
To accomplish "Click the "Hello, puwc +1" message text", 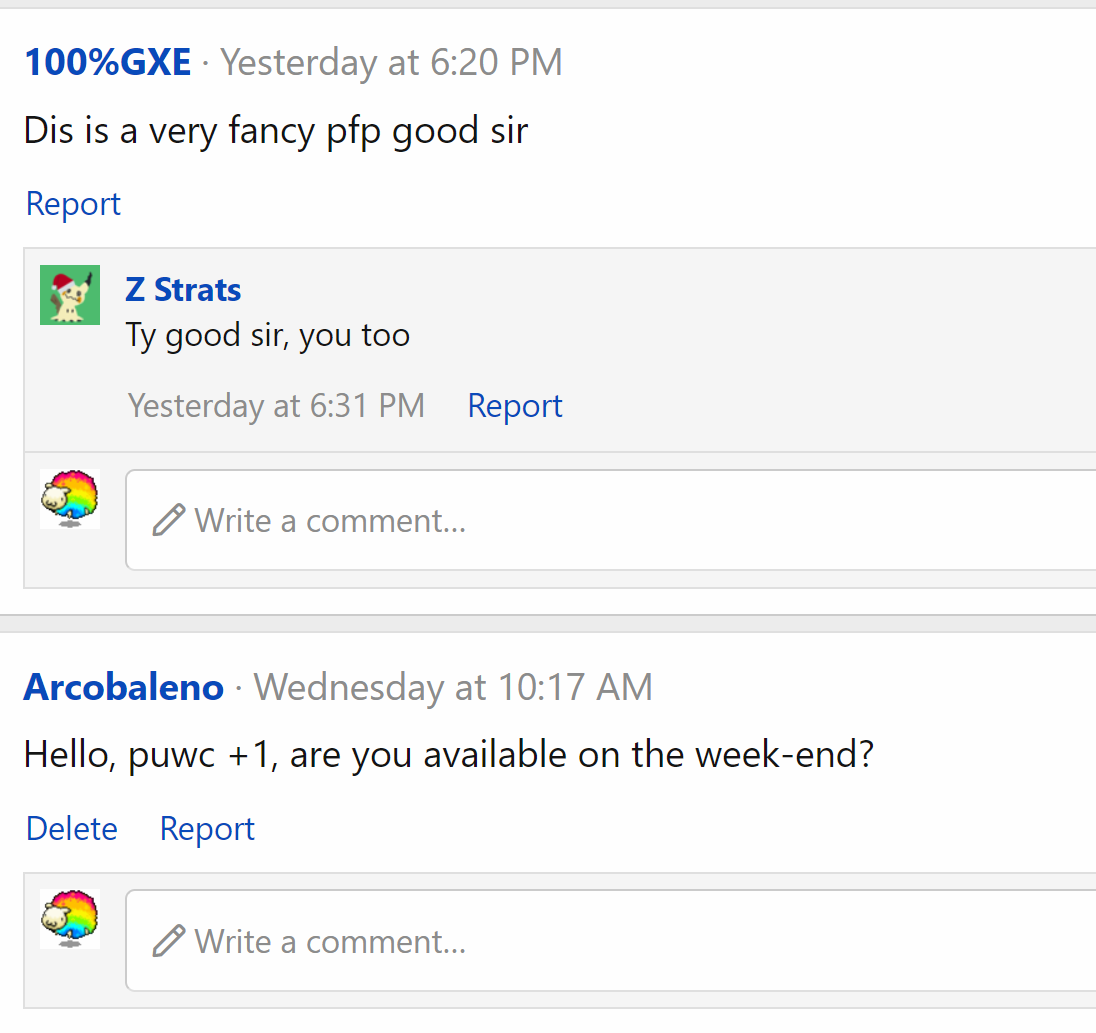I will click(449, 754).
